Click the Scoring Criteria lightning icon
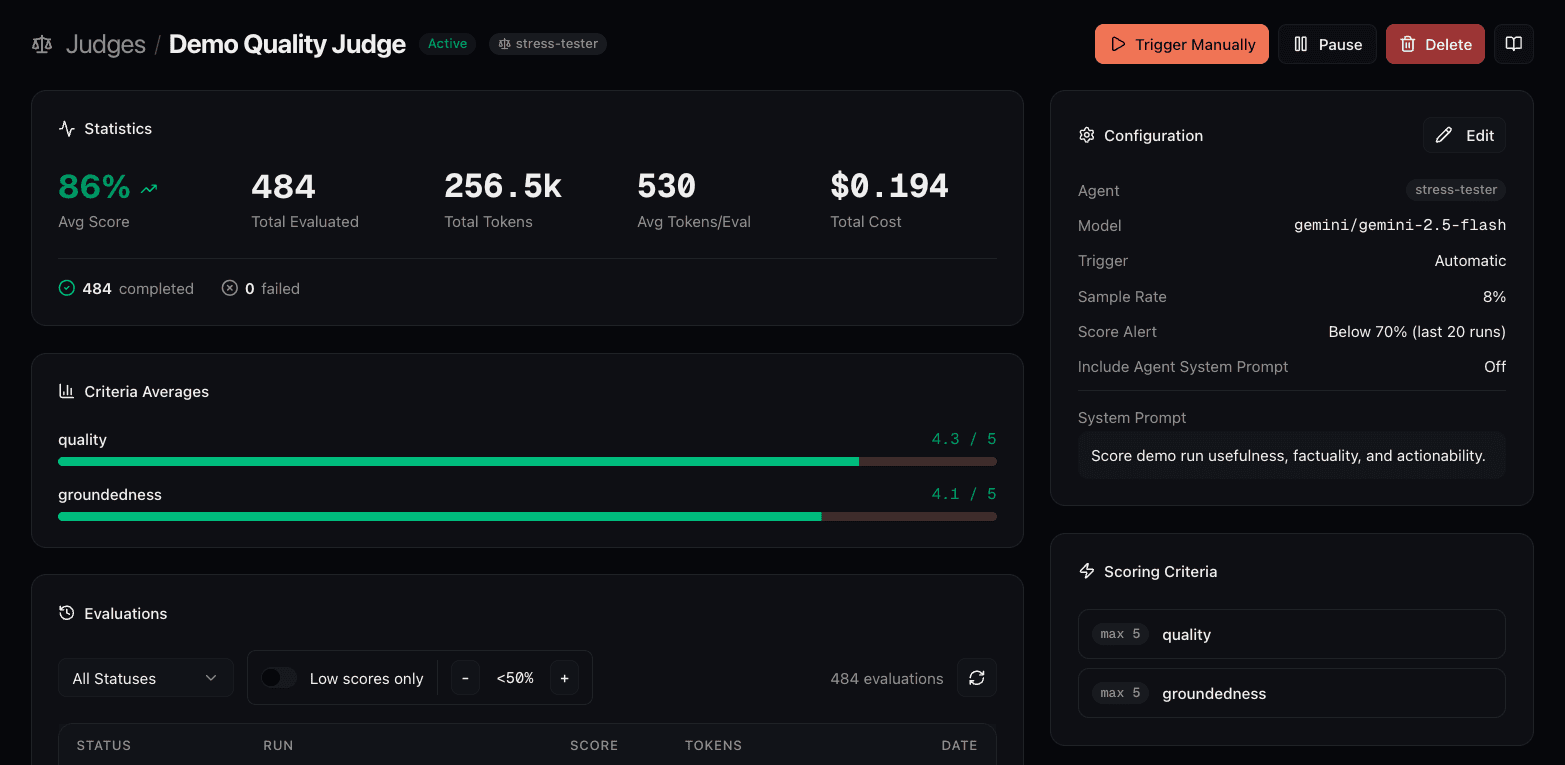1565x765 pixels. point(1087,571)
